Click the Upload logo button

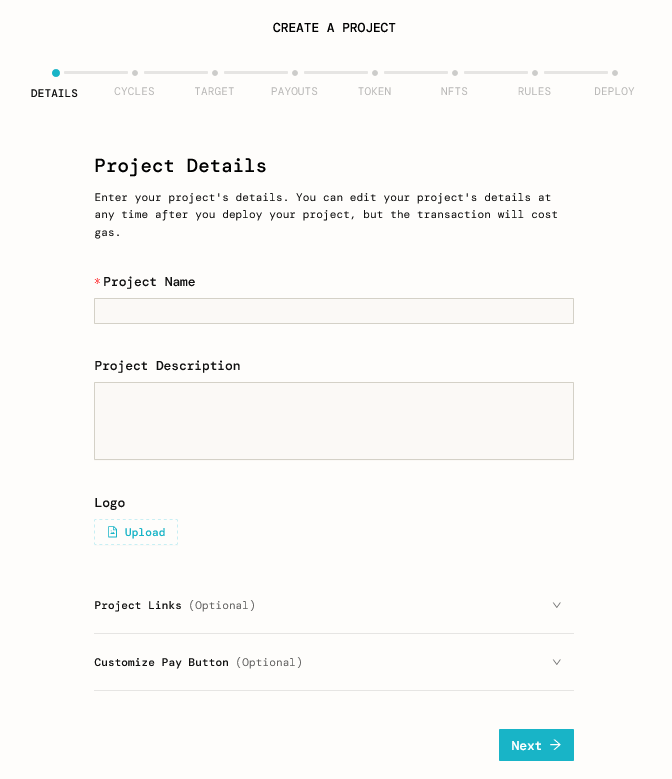136,532
